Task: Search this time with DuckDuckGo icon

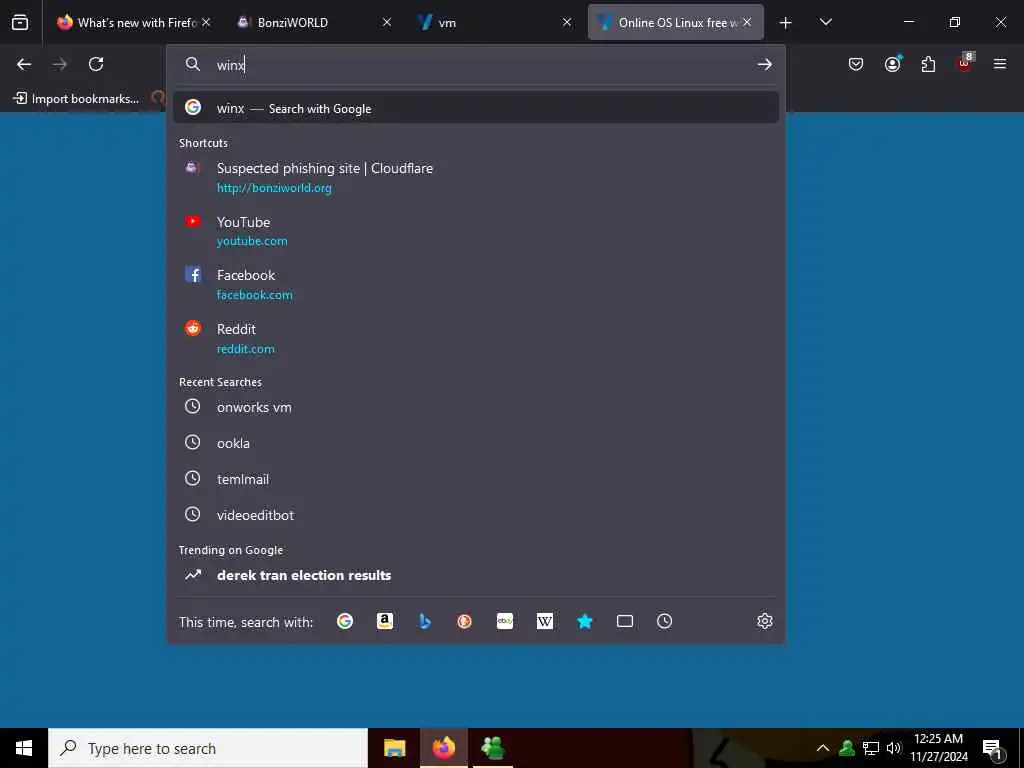Action: click(464, 621)
